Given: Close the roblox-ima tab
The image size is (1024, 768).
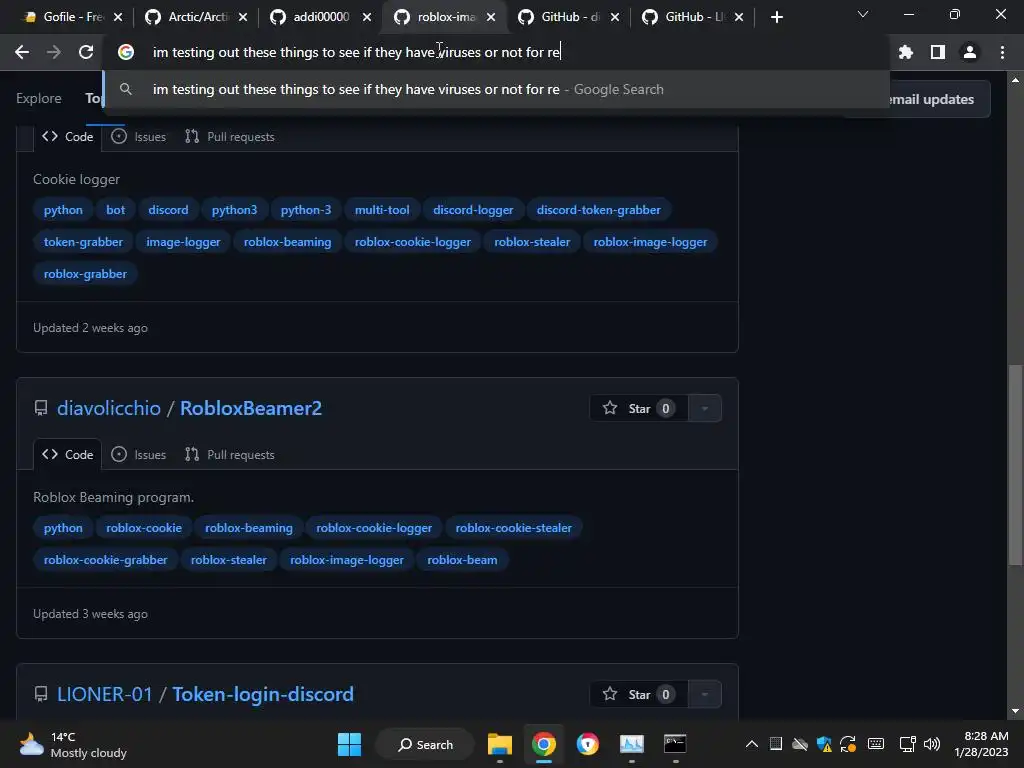Looking at the screenshot, I should click(491, 17).
